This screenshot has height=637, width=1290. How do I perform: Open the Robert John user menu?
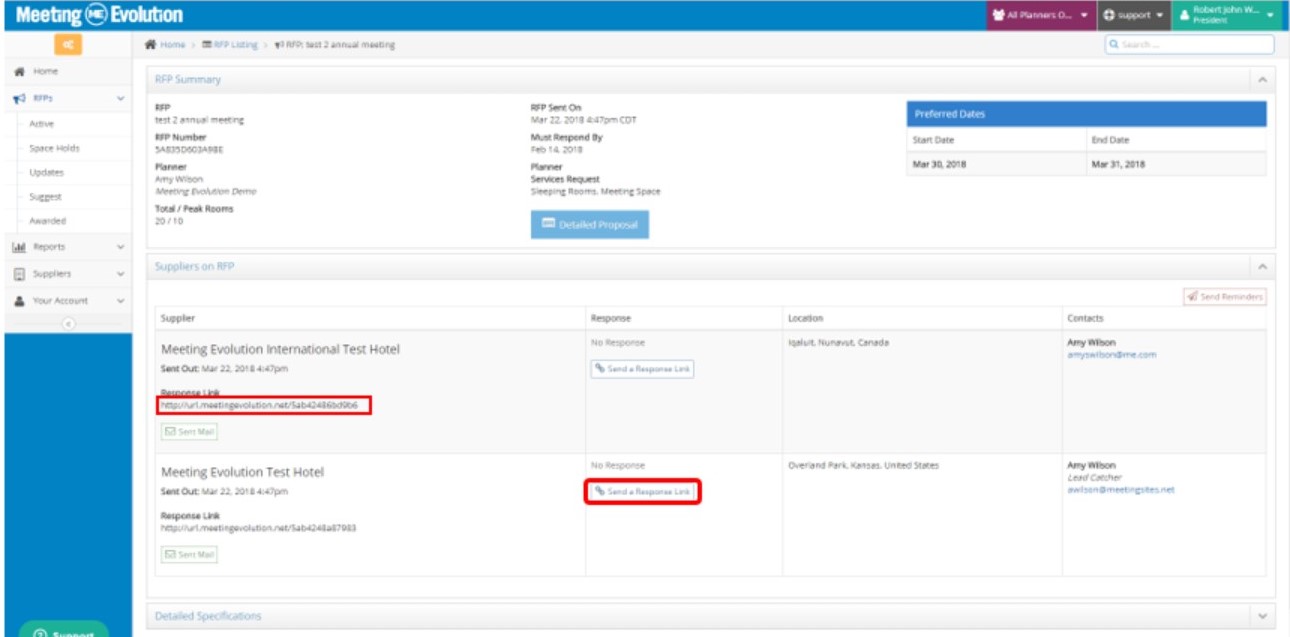1227,16
